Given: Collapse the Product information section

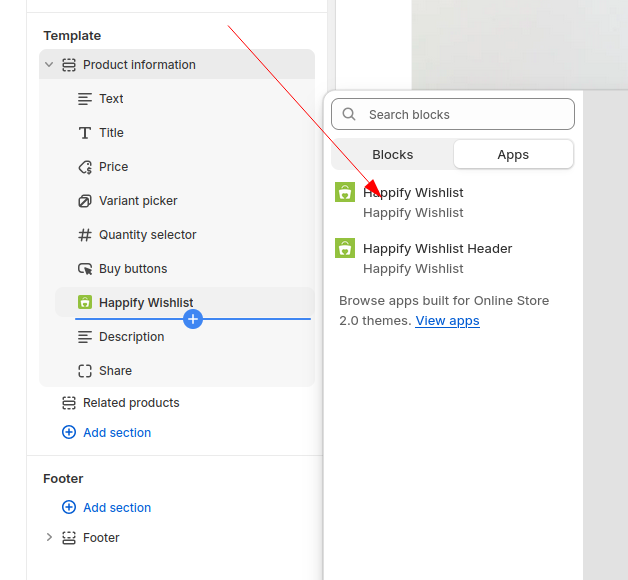Looking at the screenshot, I should (x=49, y=64).
